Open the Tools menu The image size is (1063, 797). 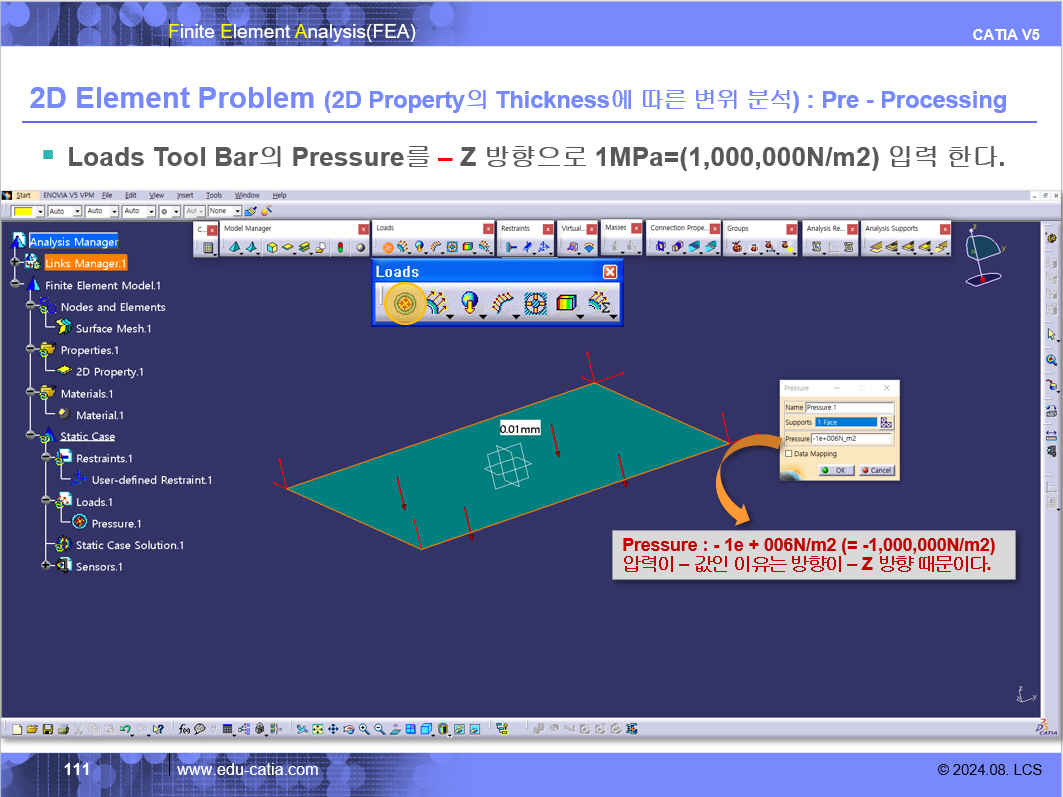point(214,195)
